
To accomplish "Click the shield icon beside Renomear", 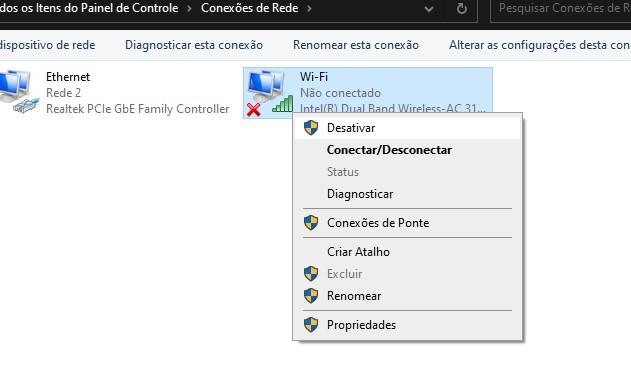I will tap(311, 296).
